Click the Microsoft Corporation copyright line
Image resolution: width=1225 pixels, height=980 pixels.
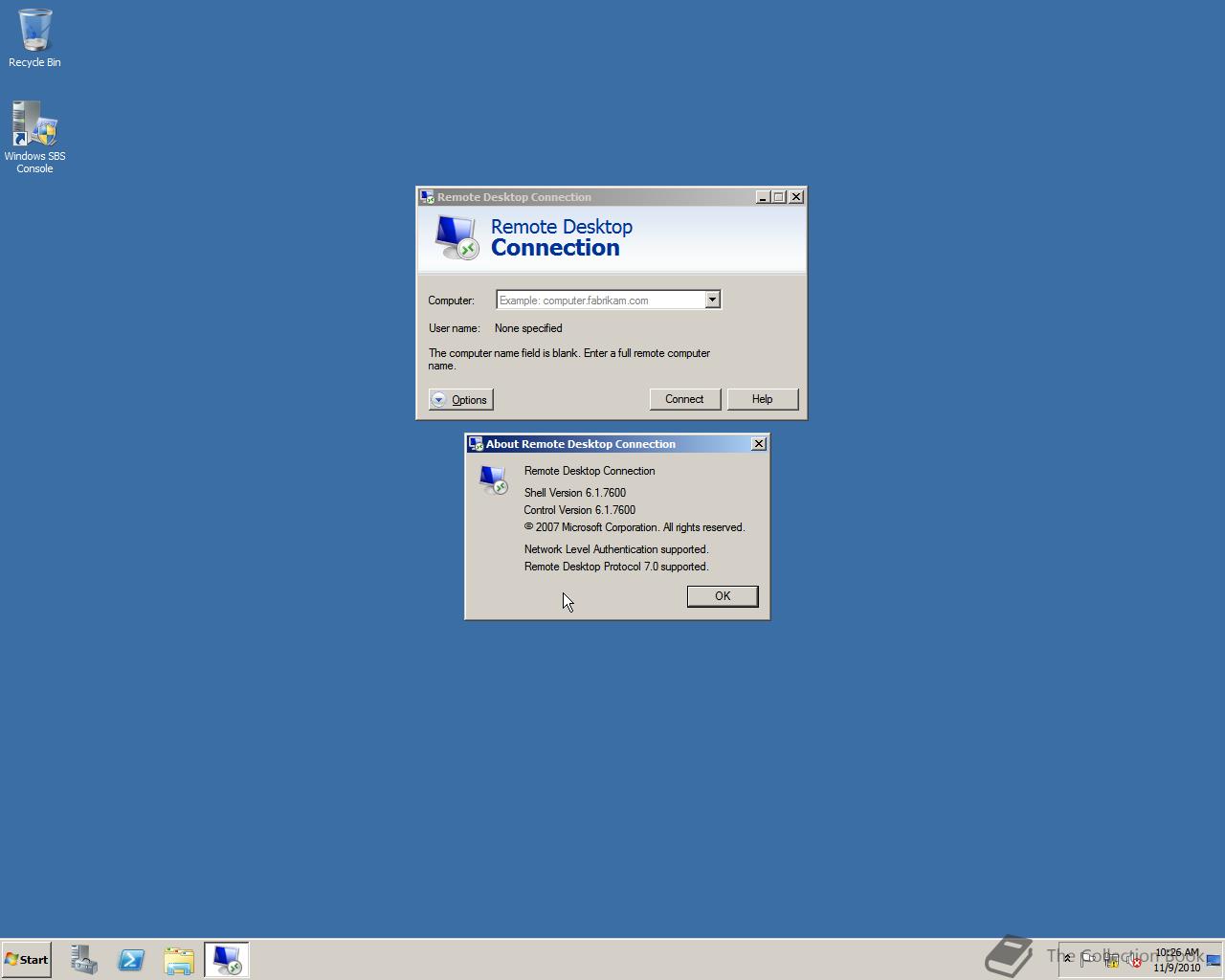(635, 527)
